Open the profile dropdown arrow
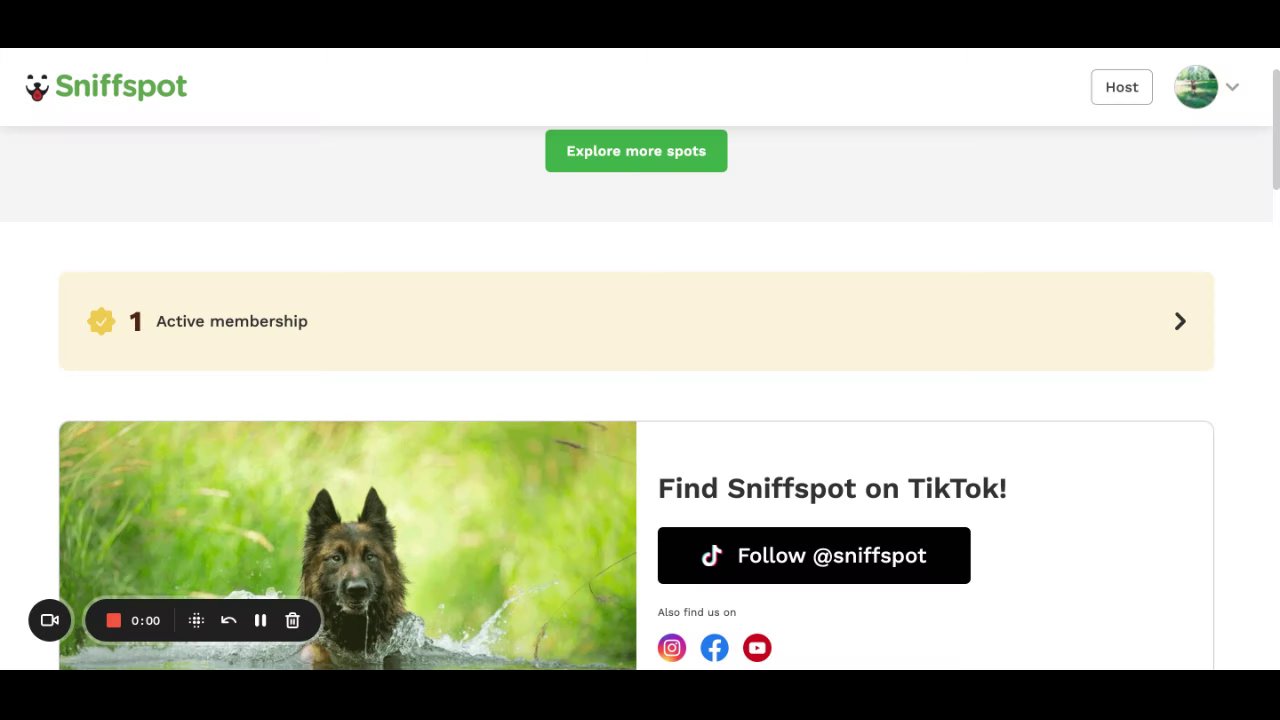 [1232, 87]
